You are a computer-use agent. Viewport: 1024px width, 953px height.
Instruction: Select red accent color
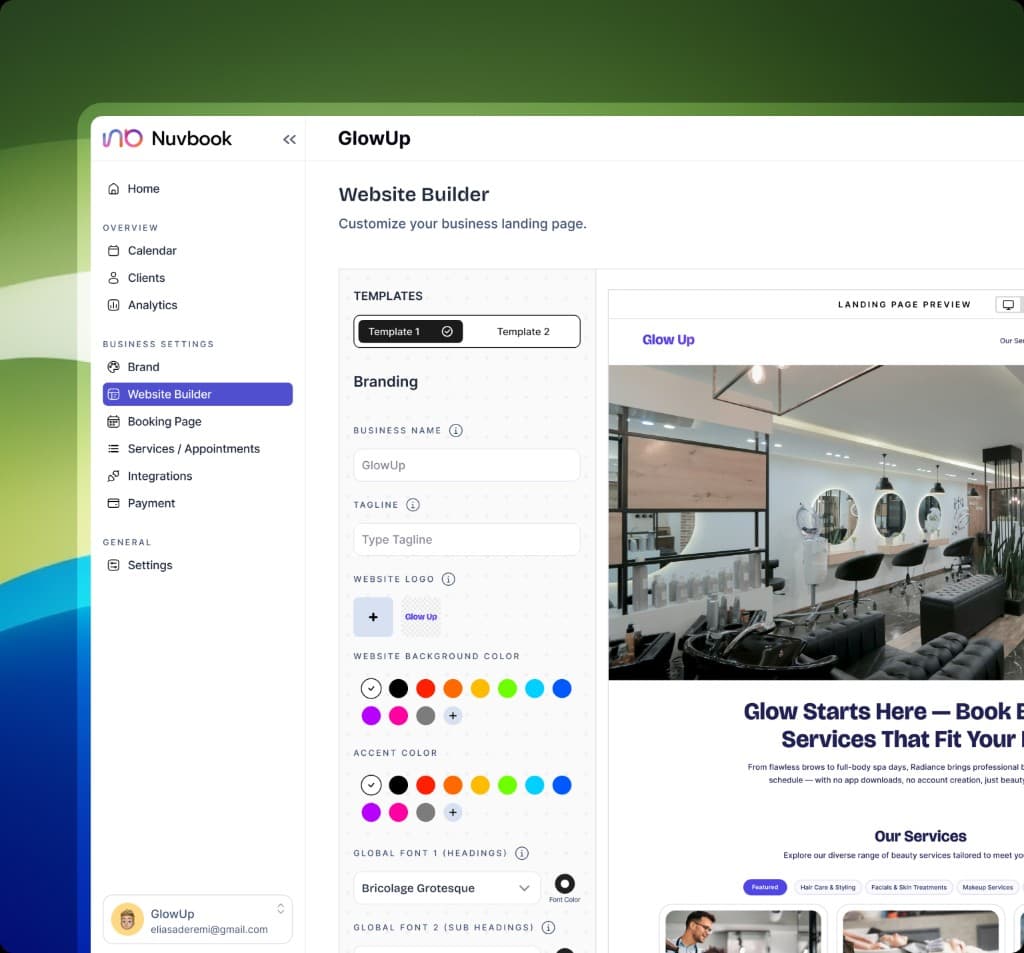pos(426,785)
